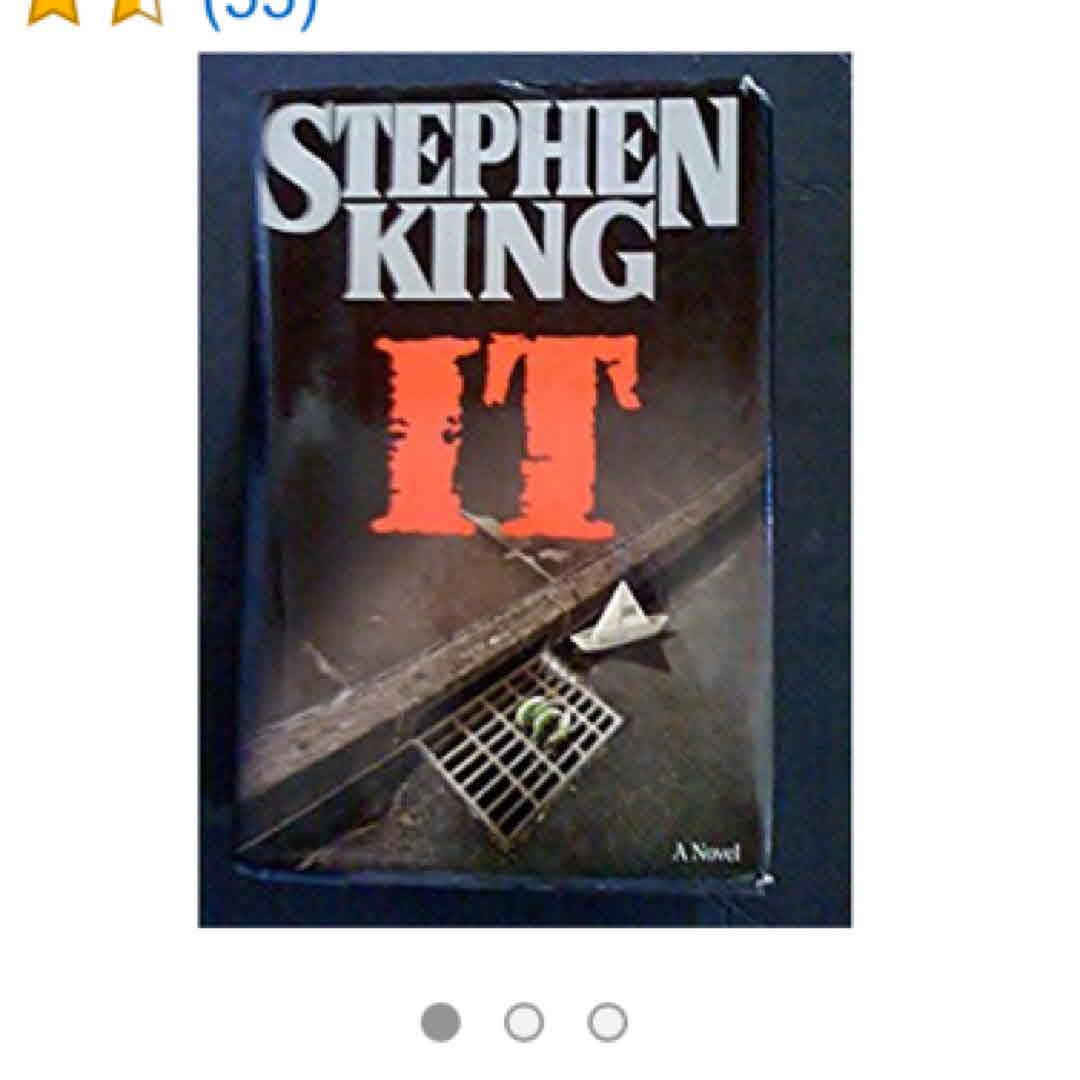The image size is (1080, 1080).
Task: Switch to the second image dot
Action: pos(523,1021)
